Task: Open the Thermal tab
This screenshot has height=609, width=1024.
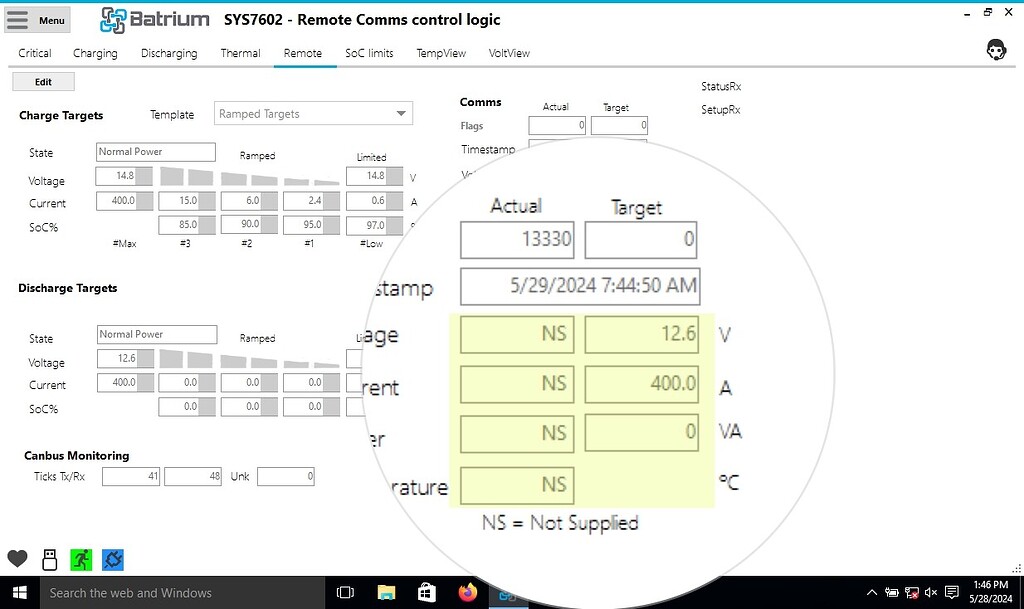Action: click(240, 53)
